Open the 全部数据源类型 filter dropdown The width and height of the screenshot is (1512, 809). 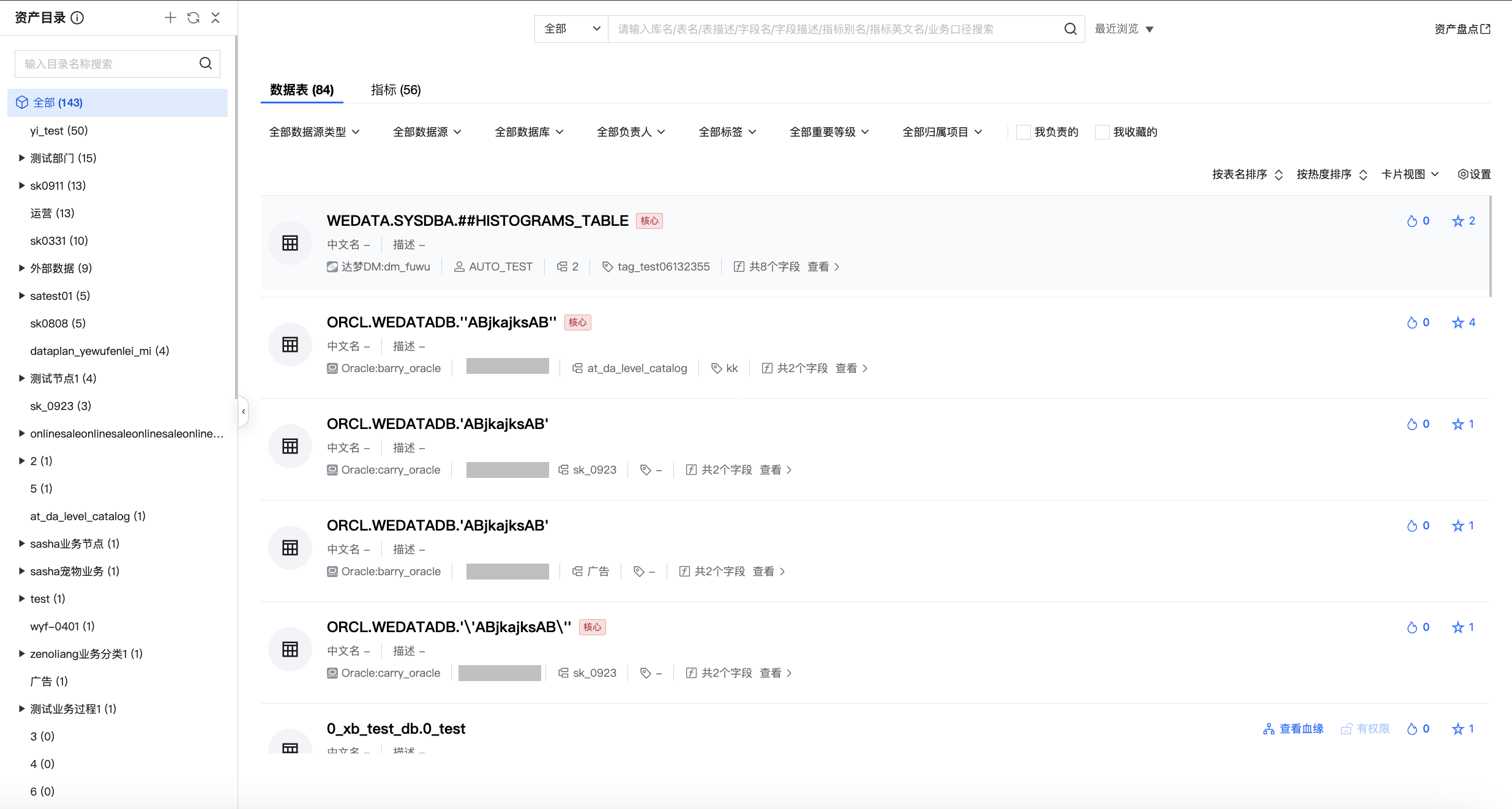(314, 132)
